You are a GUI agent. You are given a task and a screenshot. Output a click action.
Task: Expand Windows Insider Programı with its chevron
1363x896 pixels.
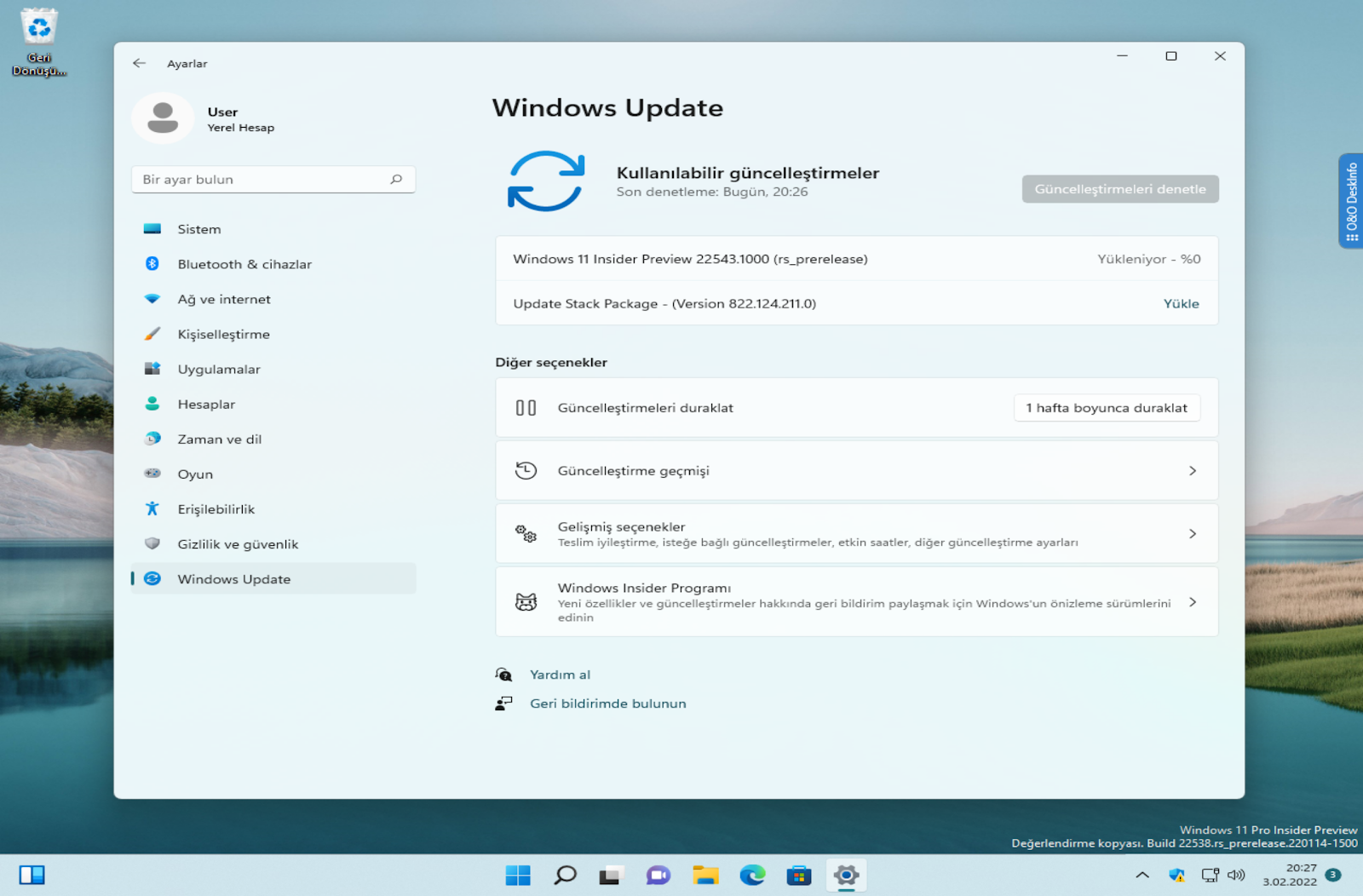(1193, 602)
